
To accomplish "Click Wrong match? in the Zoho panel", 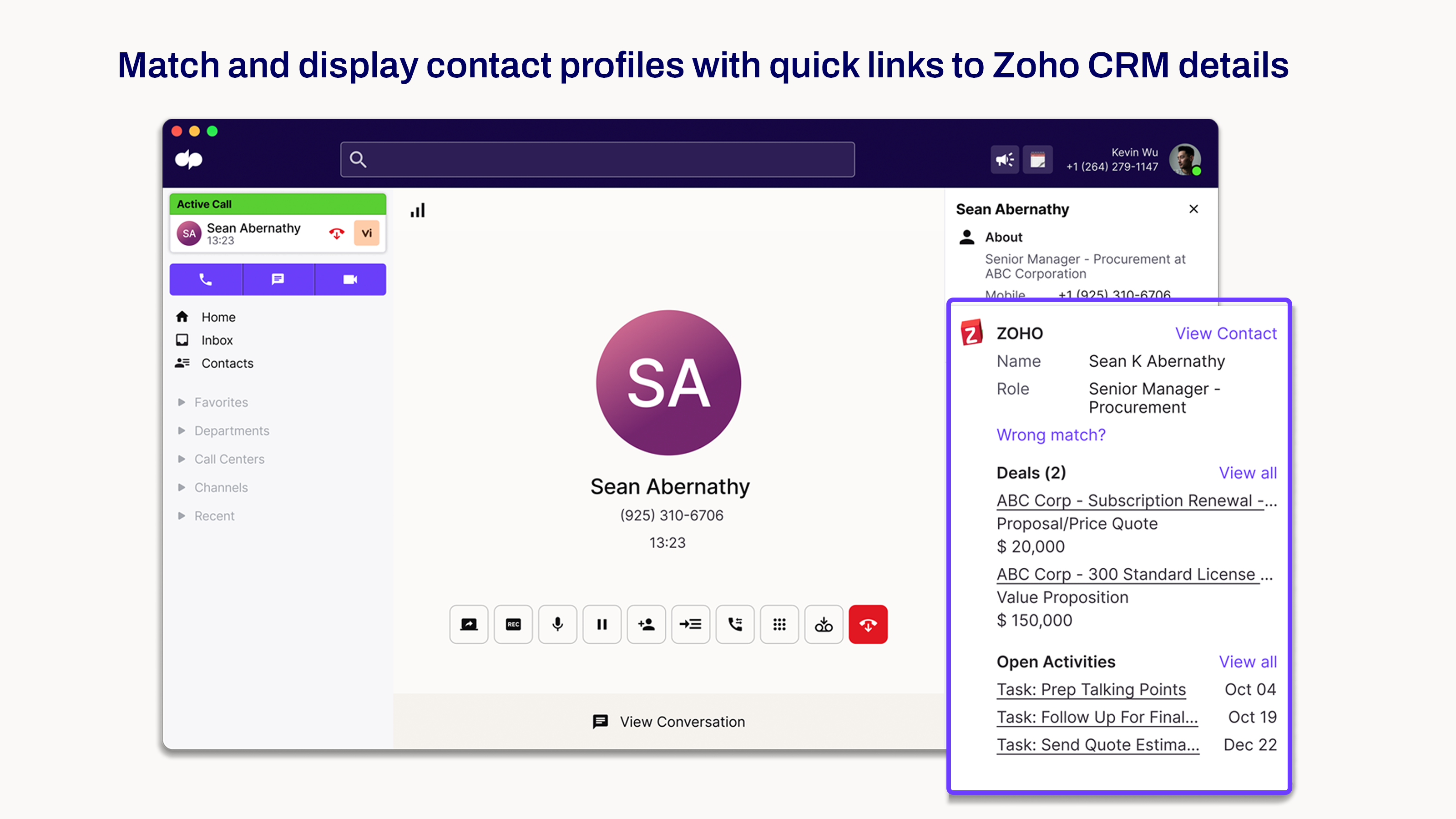I will 1051,435.
